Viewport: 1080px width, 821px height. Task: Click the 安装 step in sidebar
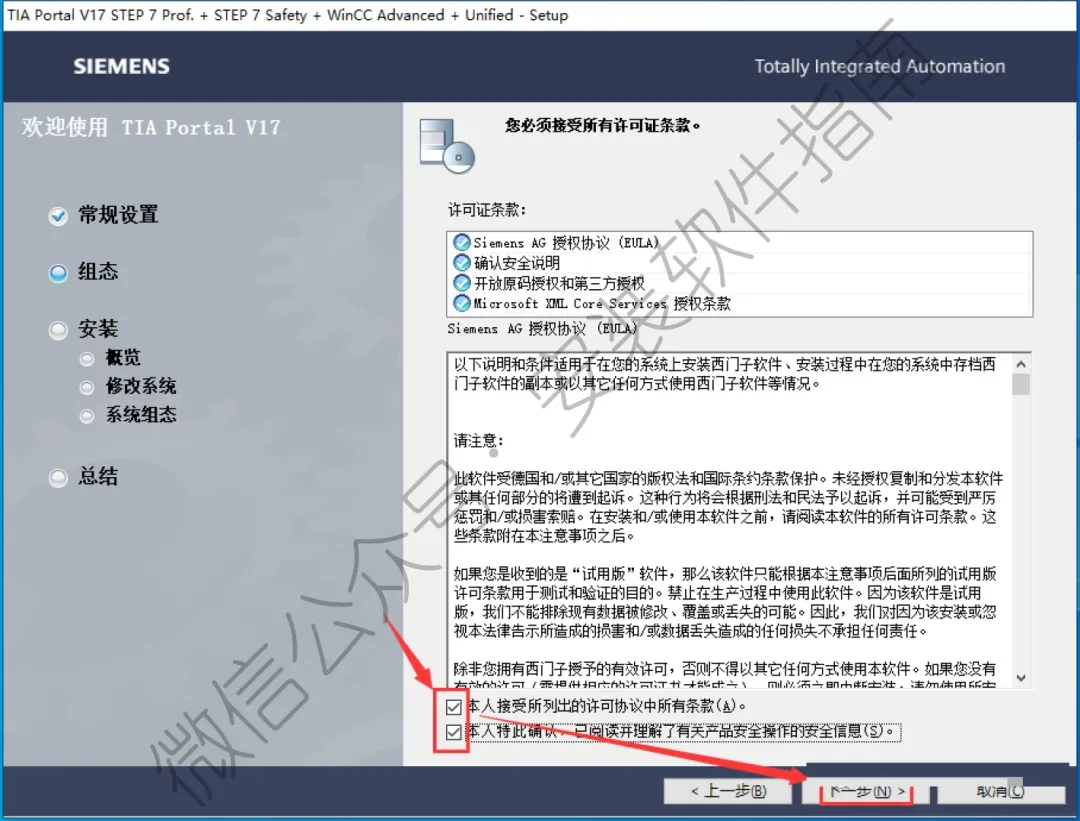point(98,329)
